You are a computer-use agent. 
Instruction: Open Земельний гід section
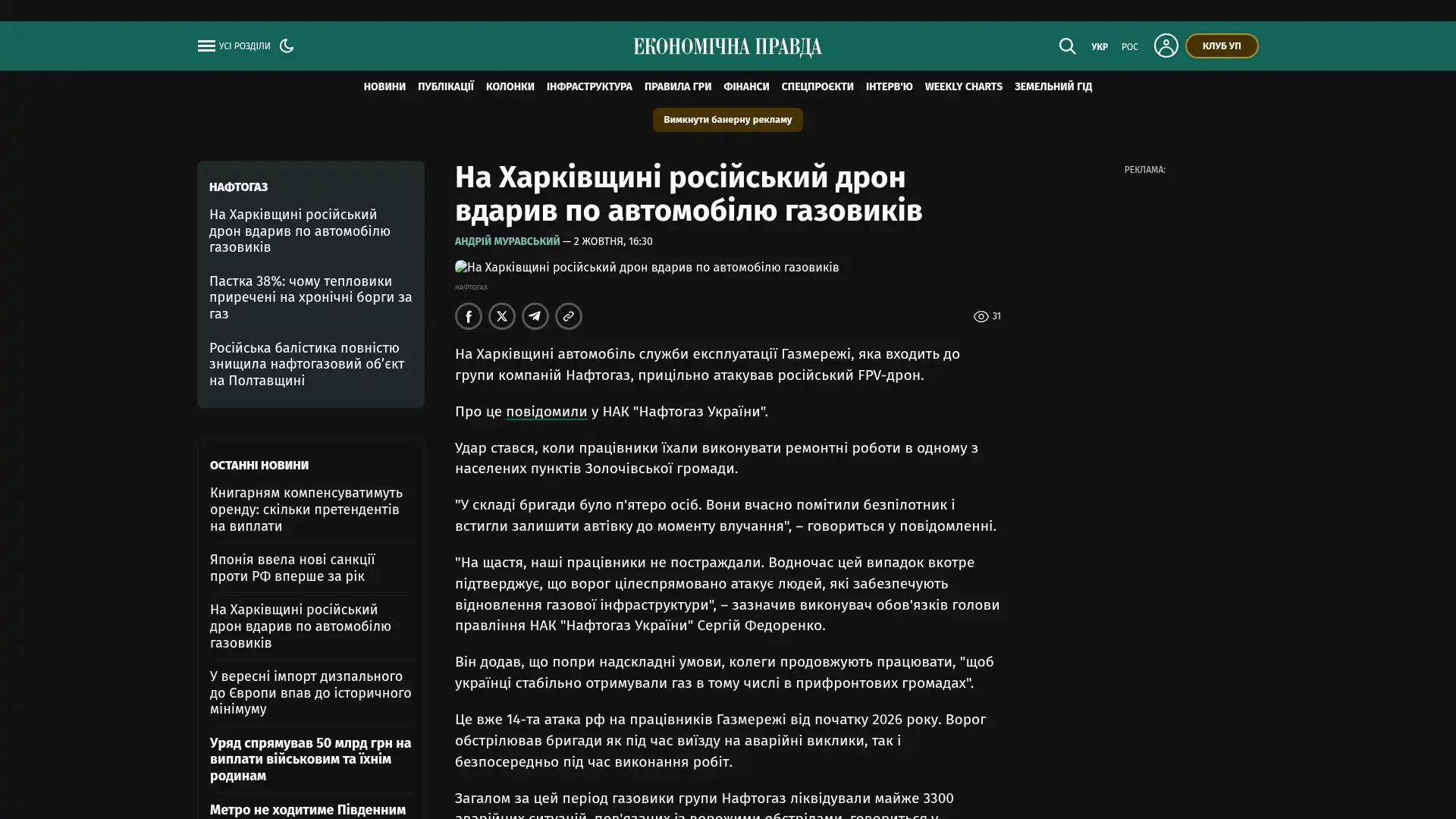tap(1053, 86)
